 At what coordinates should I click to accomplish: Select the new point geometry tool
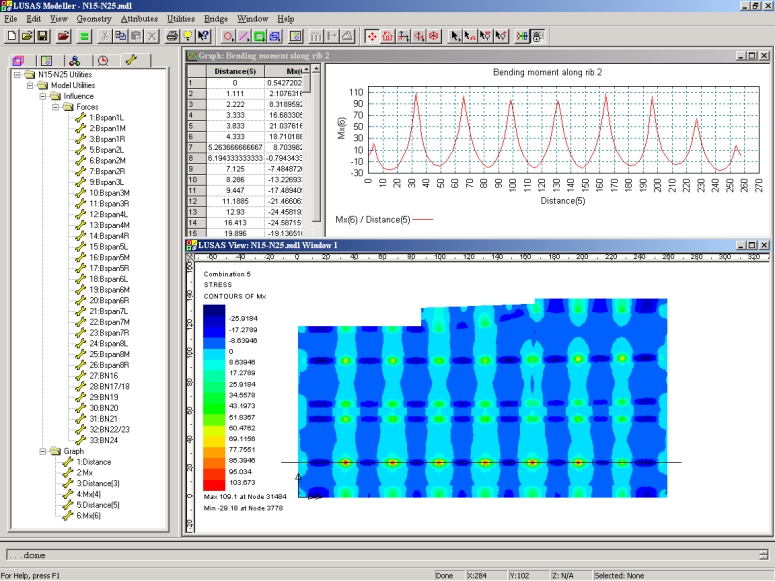tap(228, 36)
